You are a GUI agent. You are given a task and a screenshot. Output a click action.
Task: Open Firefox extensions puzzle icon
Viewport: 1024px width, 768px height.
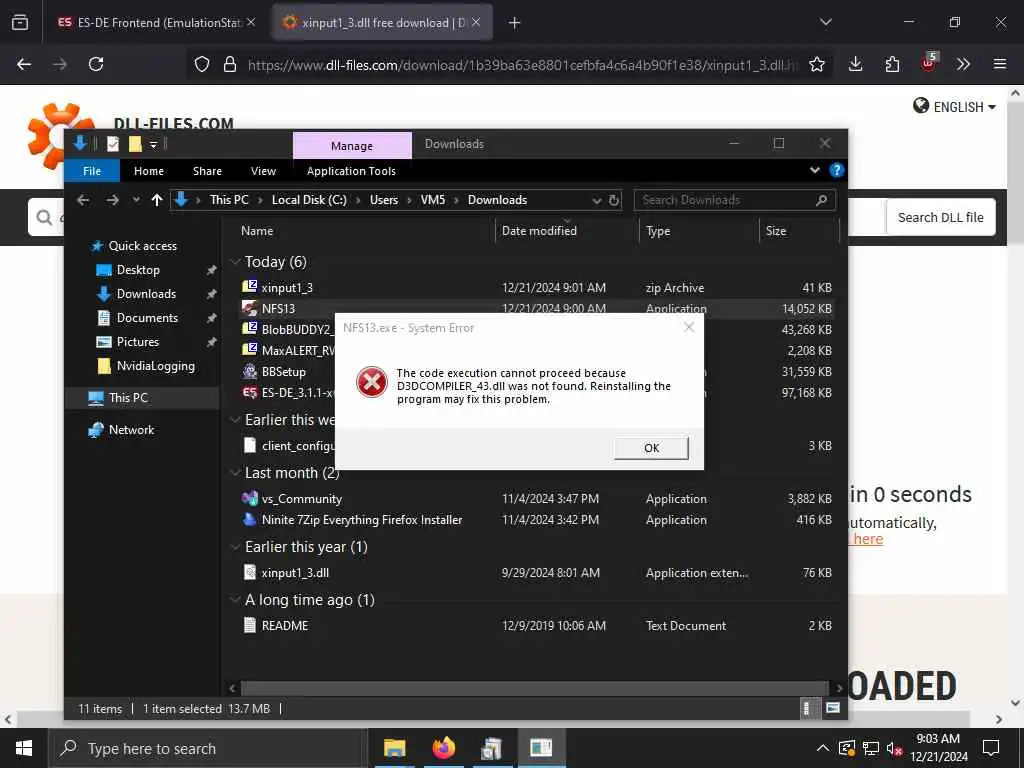point(892,64)
